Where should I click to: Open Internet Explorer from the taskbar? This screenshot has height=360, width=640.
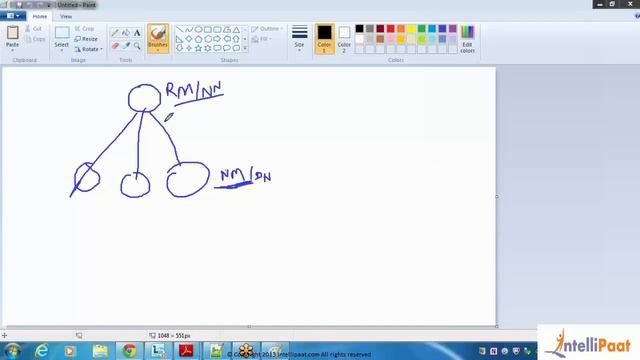click(42, 351)
